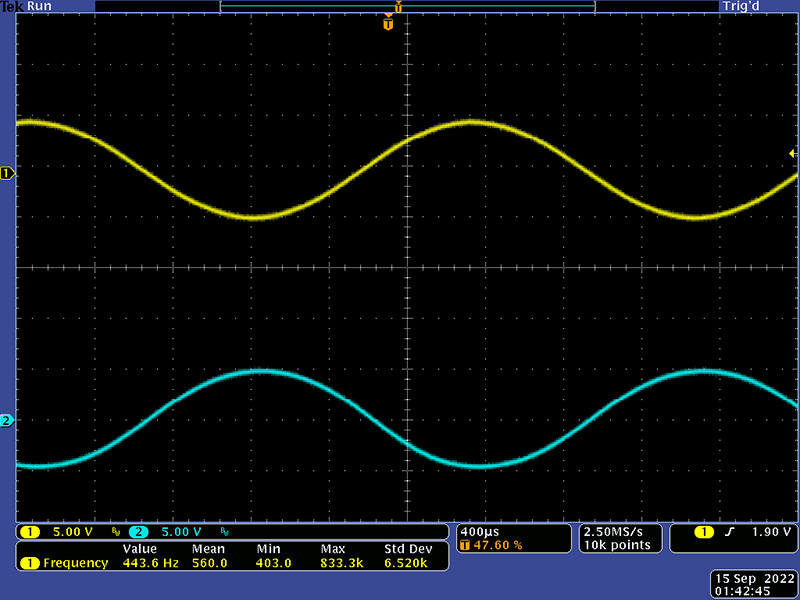The image size is (800, 600).
Task: Click the Tek Run status label
Action: point(27,6)
